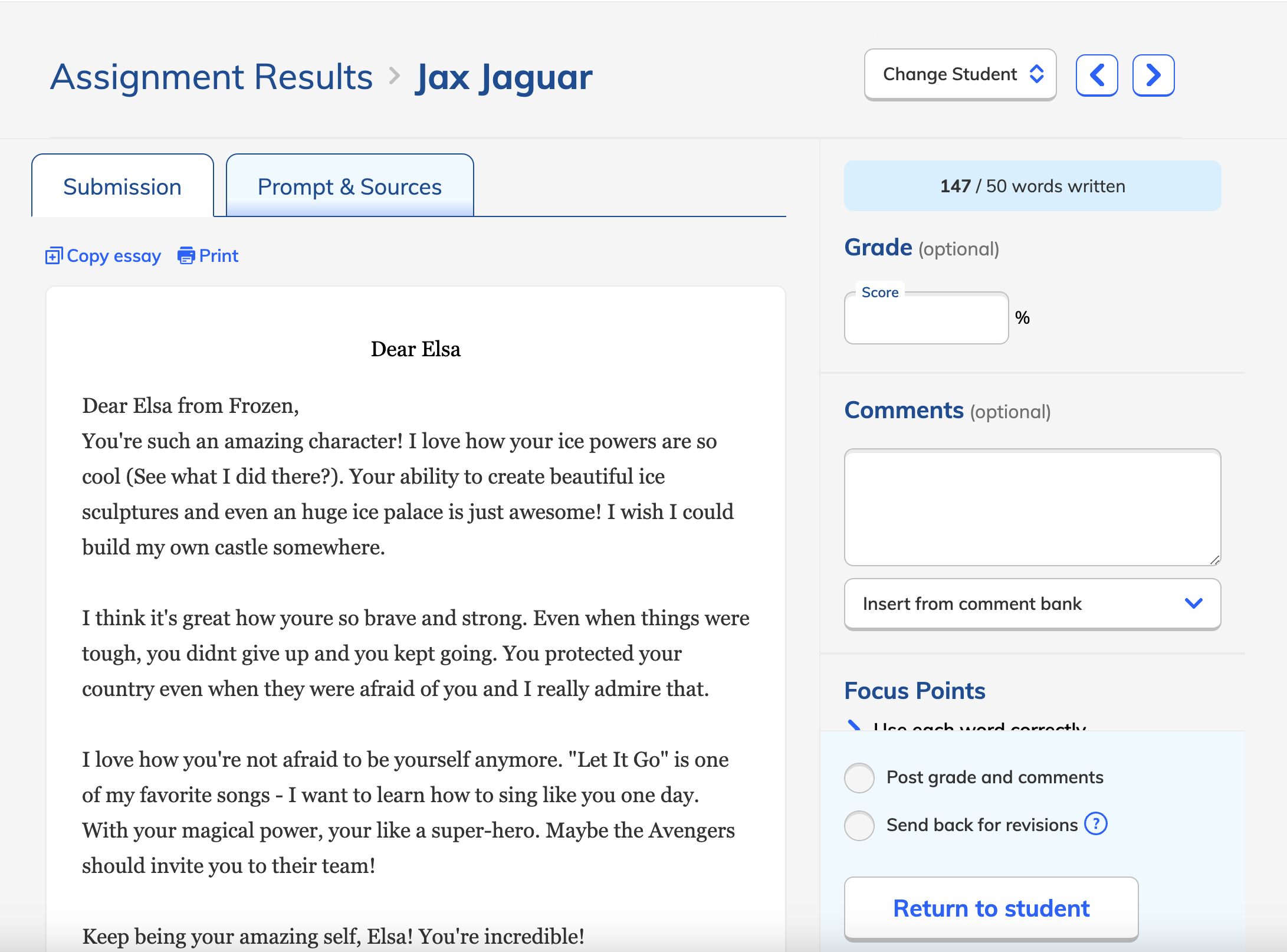Click the Copy essay link text
The height and width of the screenshot is (952, 1287).
click(x=114, y=256)
